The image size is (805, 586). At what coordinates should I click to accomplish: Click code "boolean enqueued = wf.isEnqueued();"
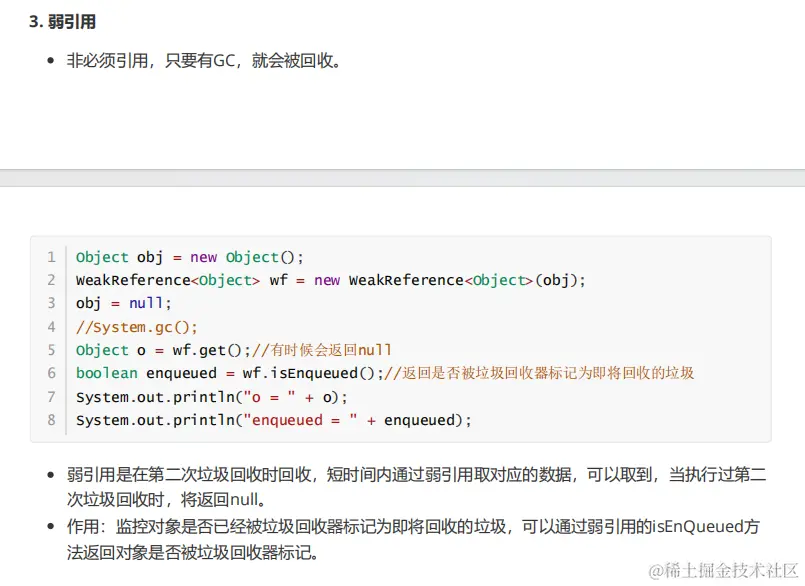(229, 373)
